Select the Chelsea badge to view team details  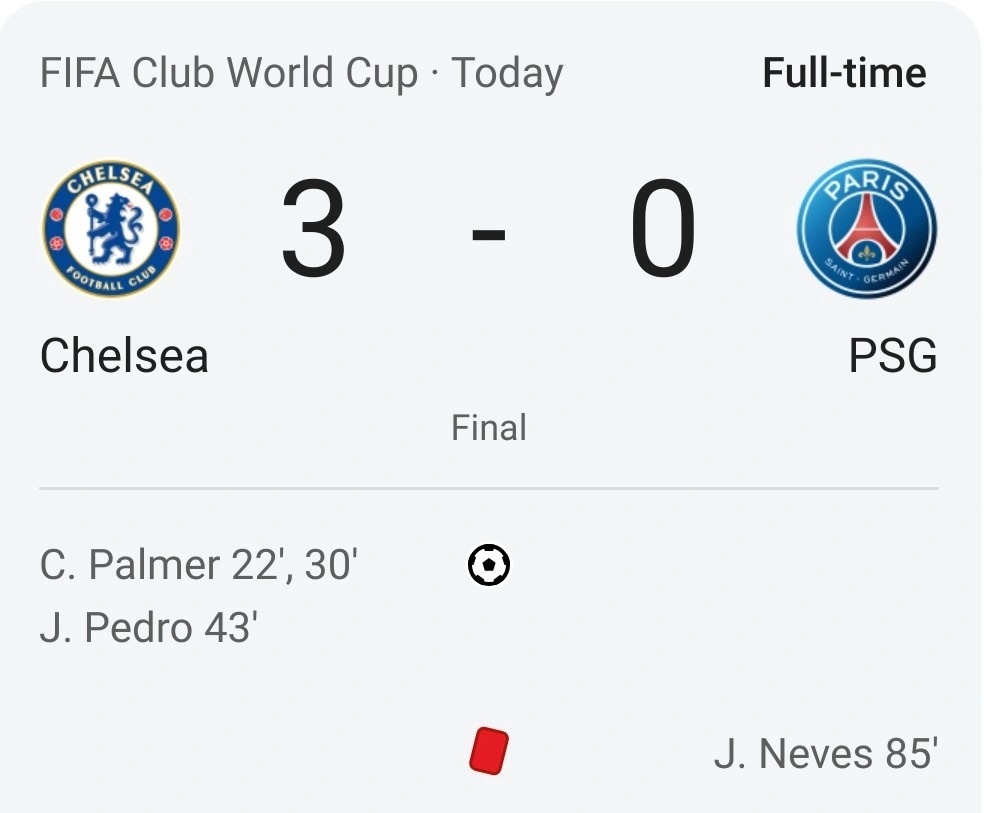[111, 228]
